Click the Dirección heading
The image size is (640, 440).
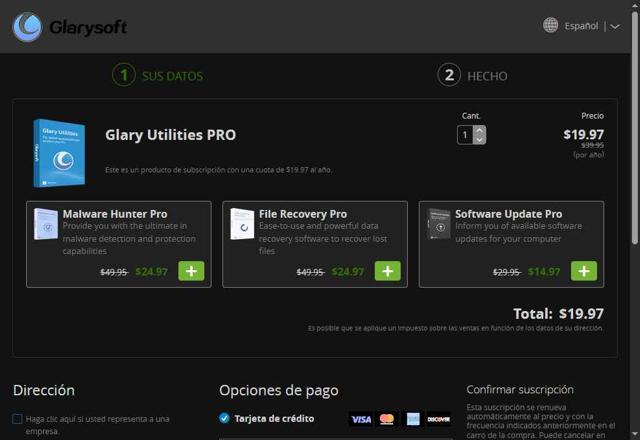click(44, 390)
